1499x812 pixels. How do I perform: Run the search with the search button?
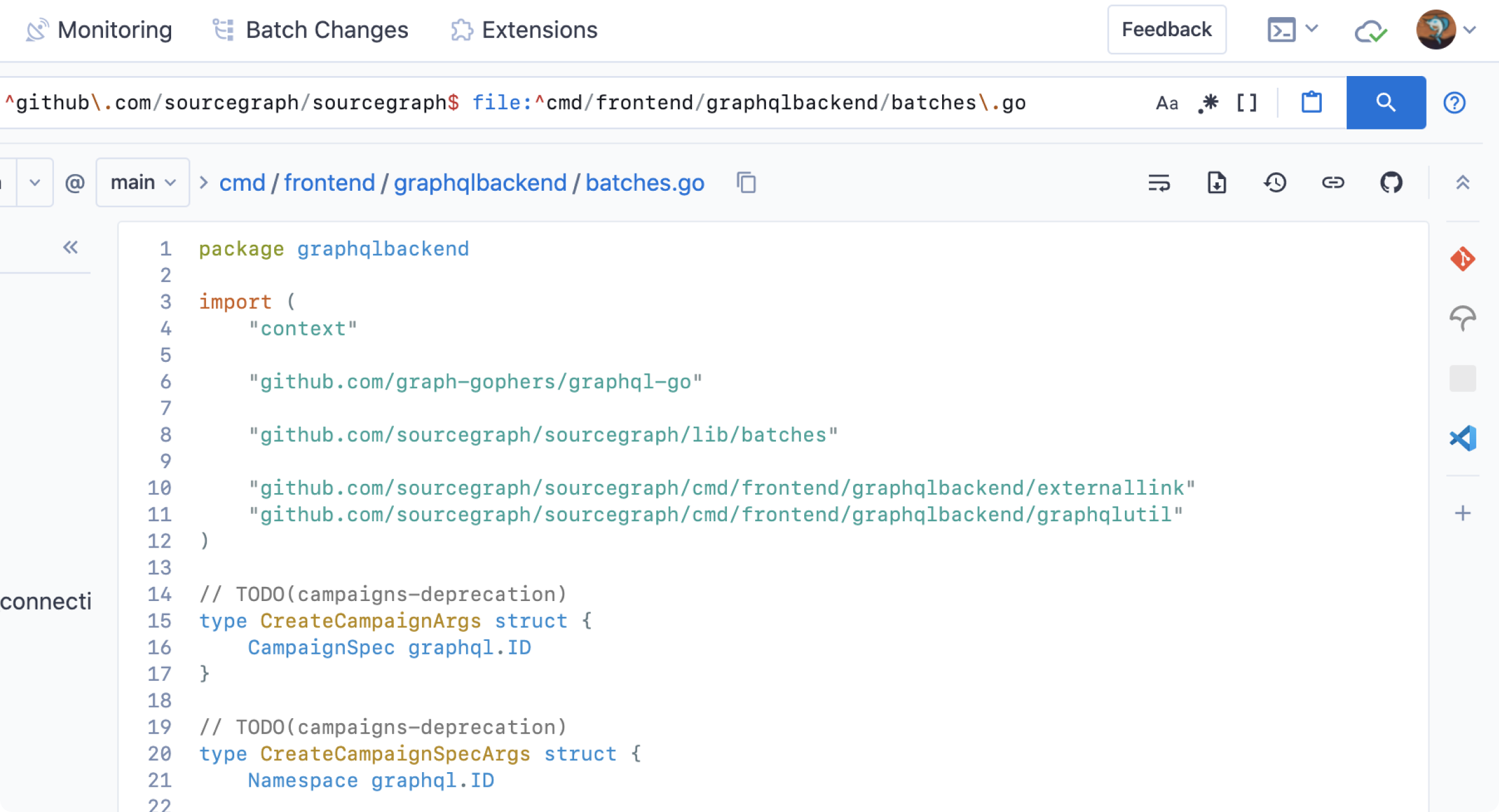point(1386,102)
